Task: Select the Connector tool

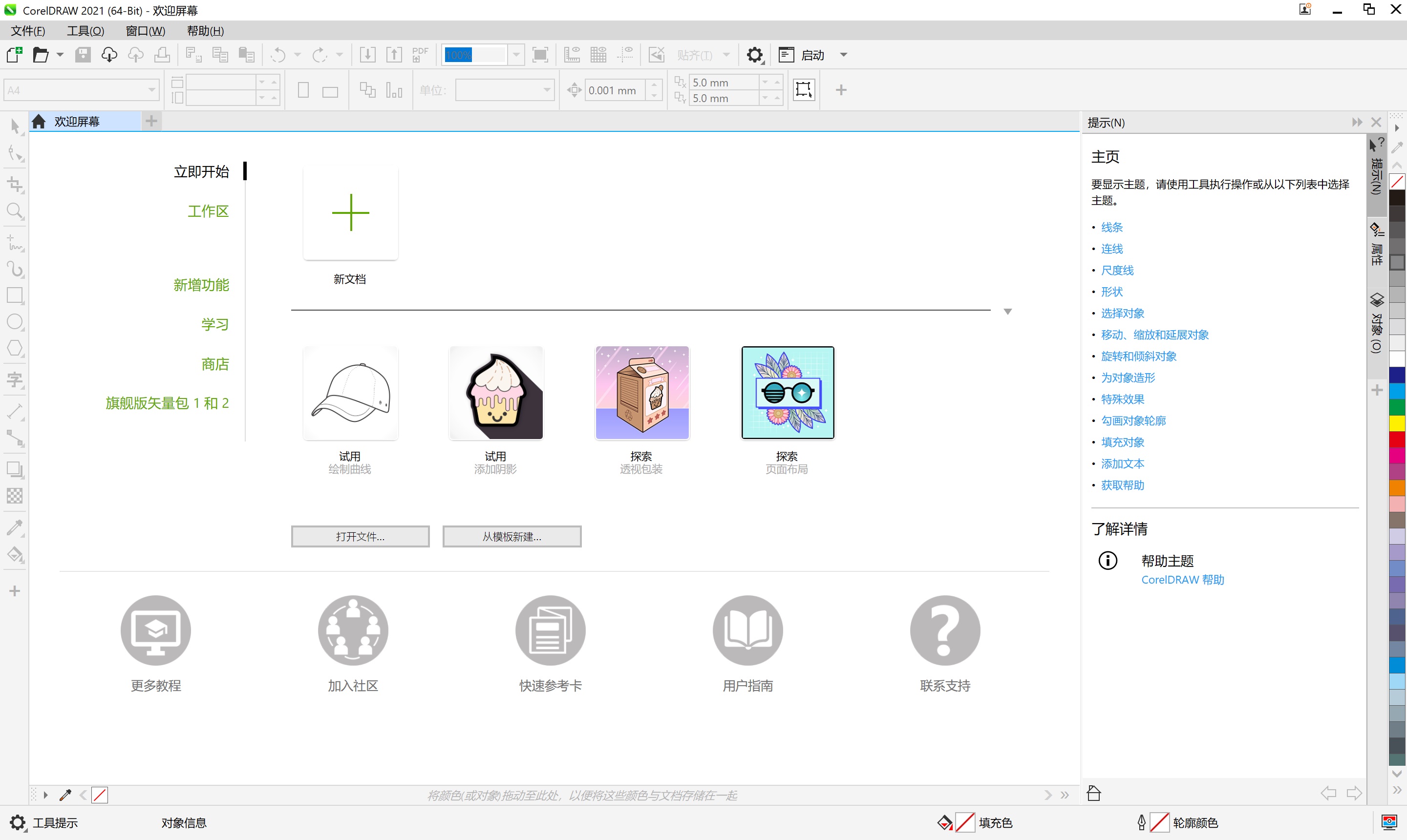Action: click(x=15, y=438)
